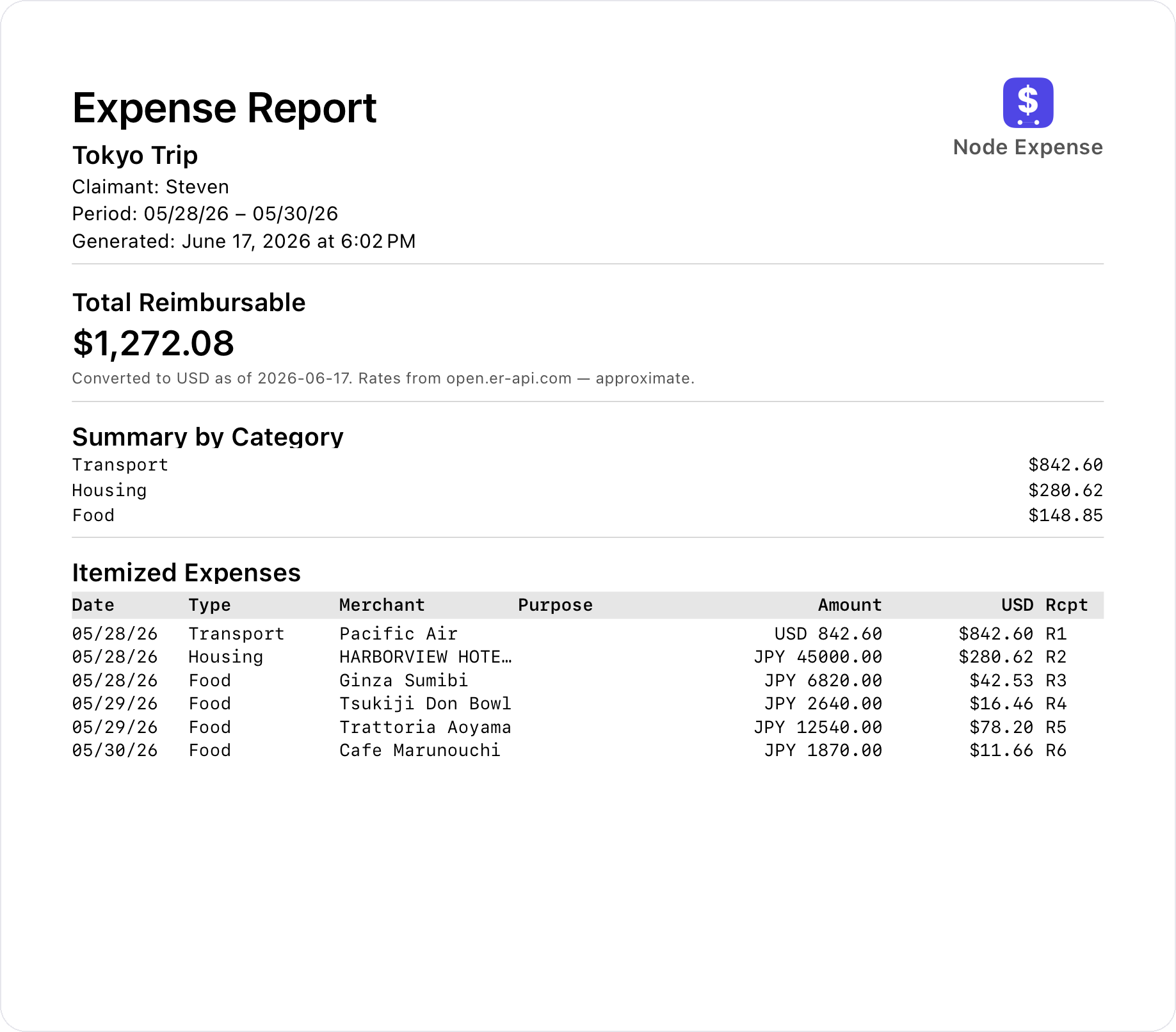Select the 05/29/26 date in Trattoria Aoyama row
Viewport: 1176px width, 1032px height.
coord(115,727)
